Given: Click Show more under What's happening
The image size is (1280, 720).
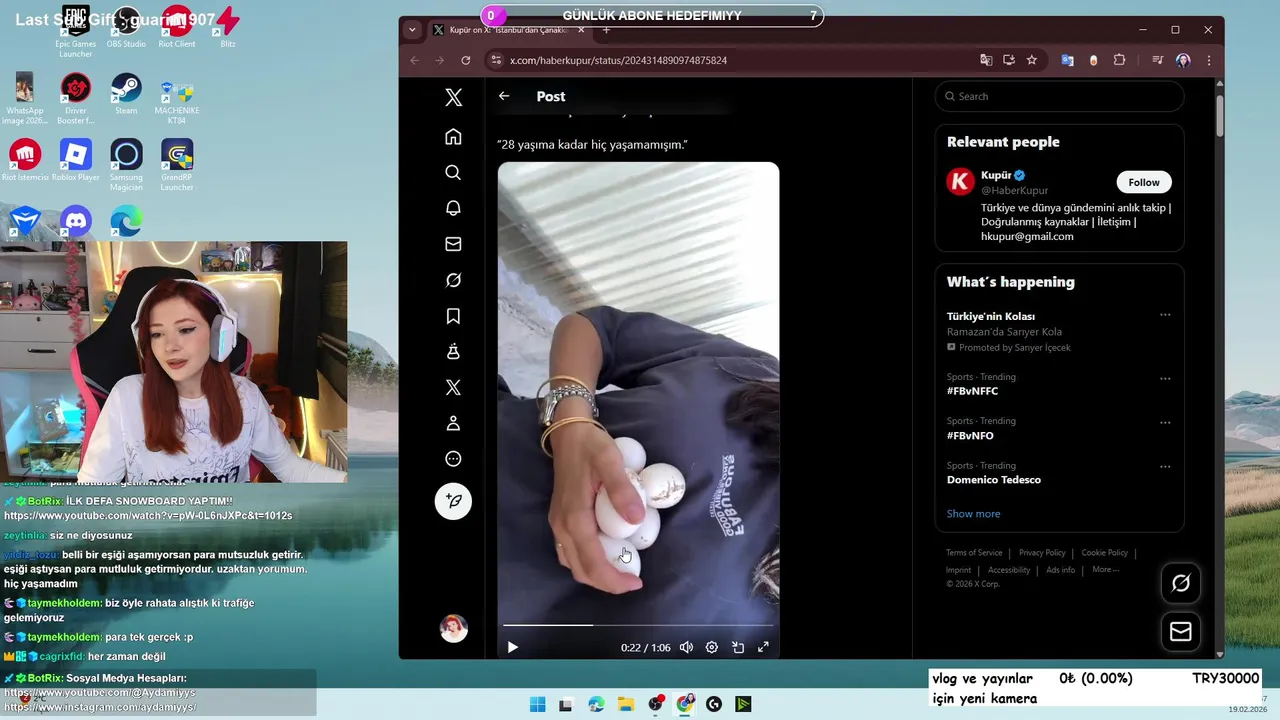Looking at the screenshot, I should (x=973, y=514).
